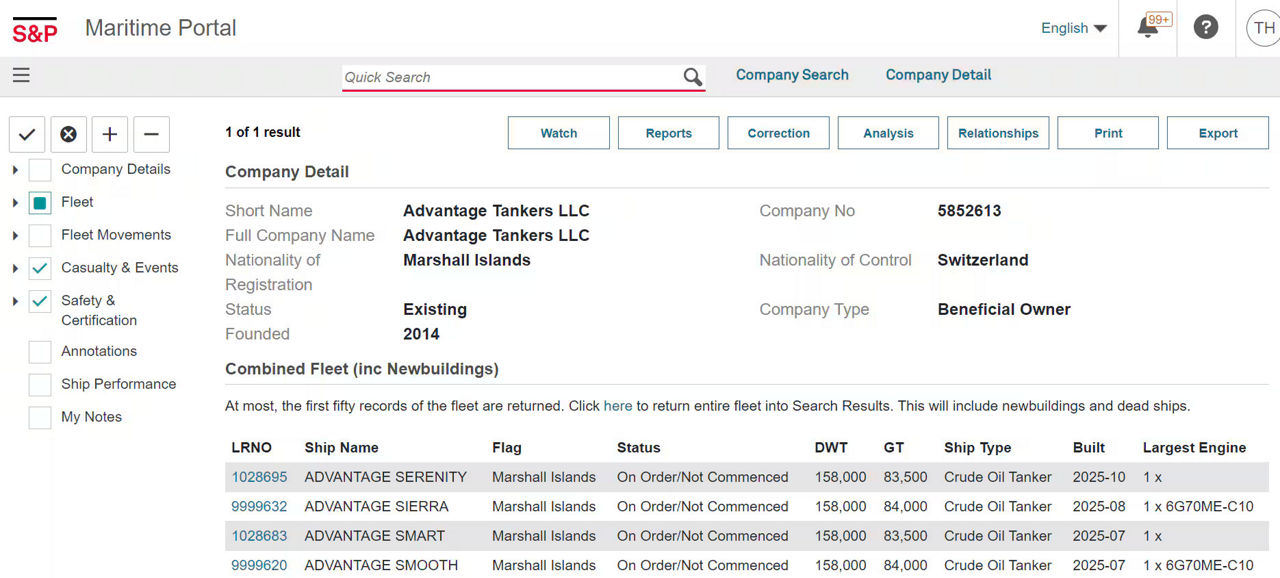This screenshot has height=578, width=1280.
Task: Click the search magnifier icon
Action: 692,77
